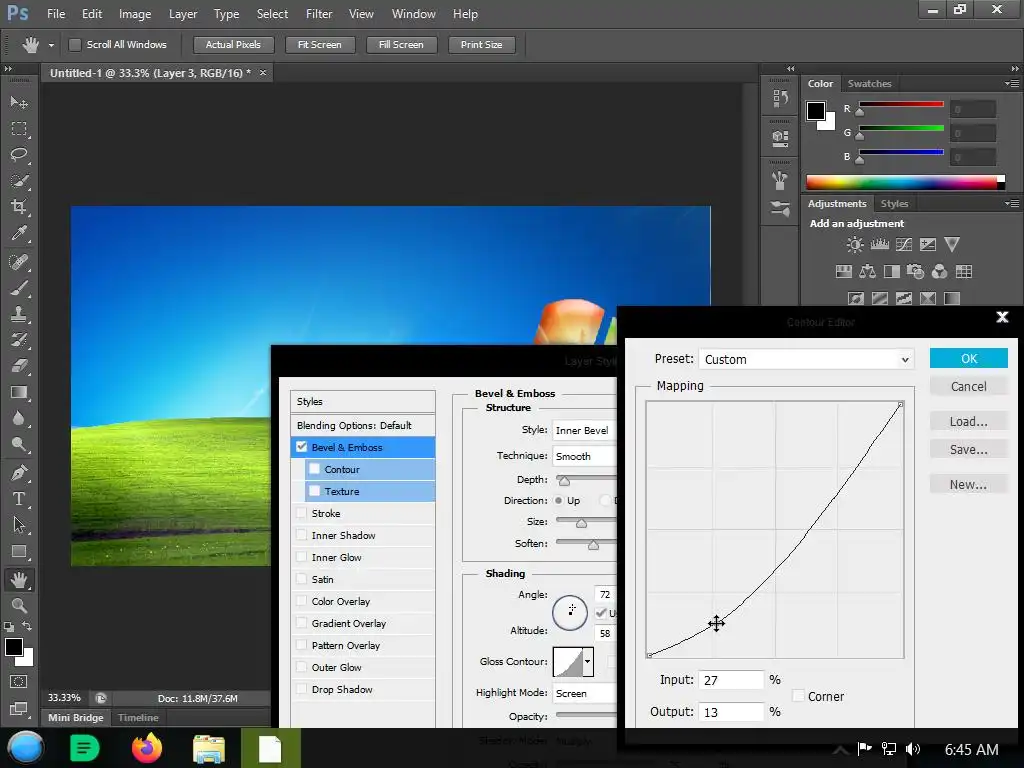Select the Type tool
The width and height of the screenshot is (1024, 768).
point(19,499)
